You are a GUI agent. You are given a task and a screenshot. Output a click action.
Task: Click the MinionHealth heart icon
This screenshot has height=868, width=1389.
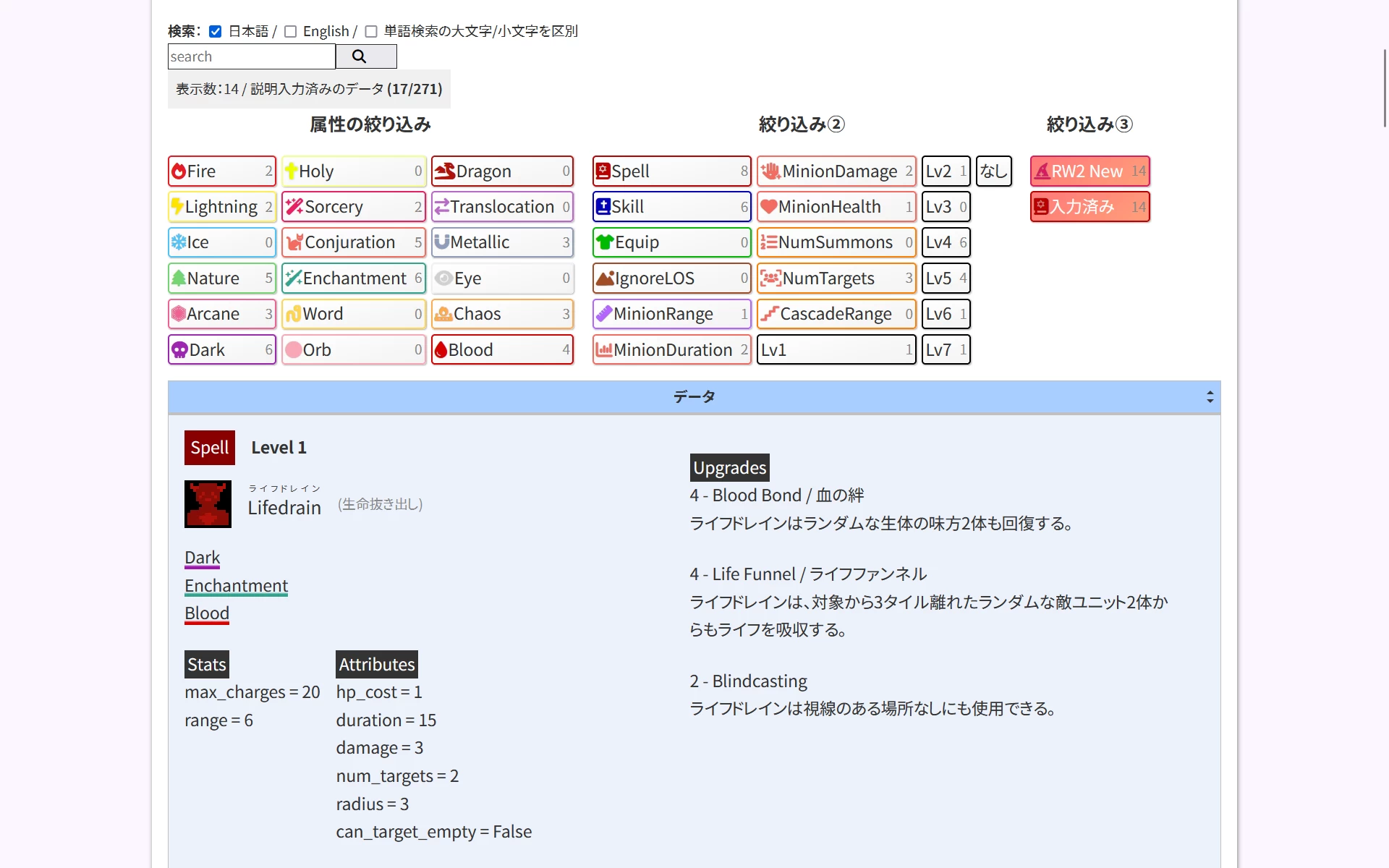click(768, 207)
